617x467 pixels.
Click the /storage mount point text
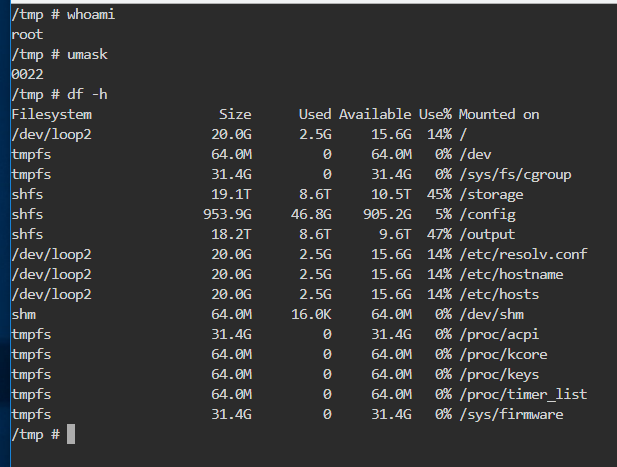click(491, 194)
